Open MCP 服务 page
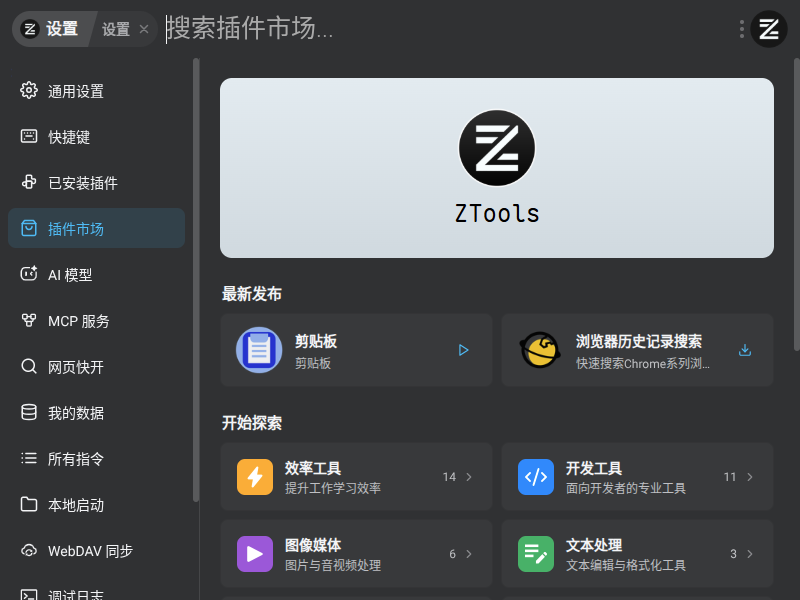This screenshot has width=800, height=600. coord(96,320)
